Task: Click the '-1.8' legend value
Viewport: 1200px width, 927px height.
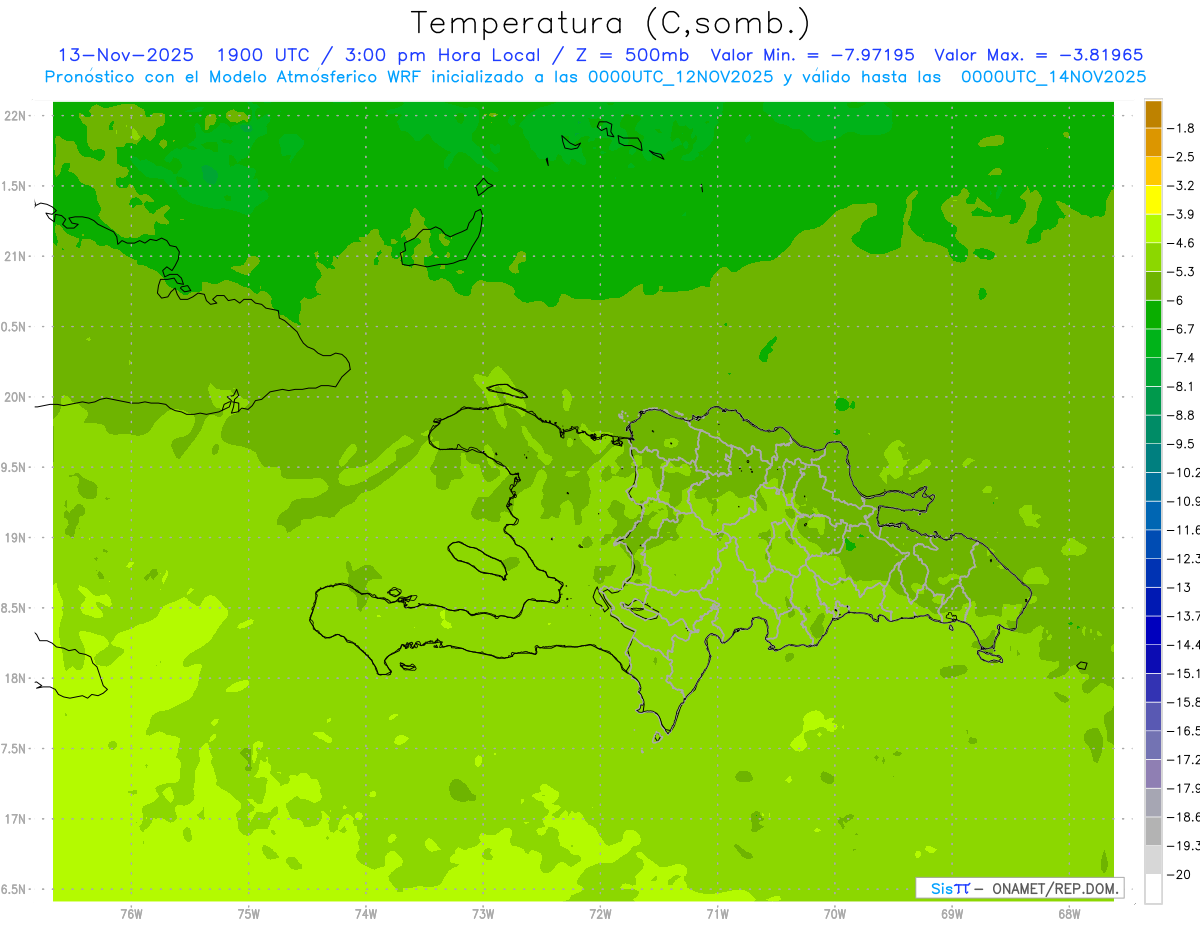Action: tap(1183, 128)
